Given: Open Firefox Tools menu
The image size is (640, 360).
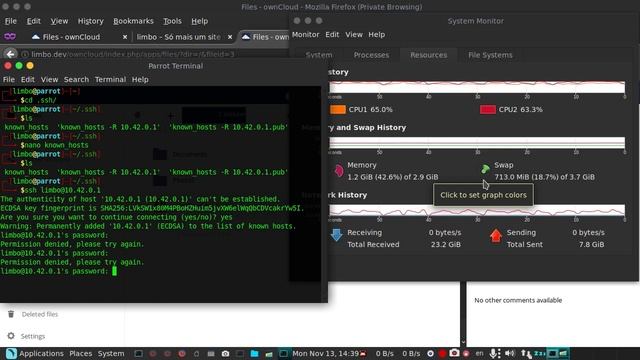Looking at the screenshot, I should coord(172,21).
